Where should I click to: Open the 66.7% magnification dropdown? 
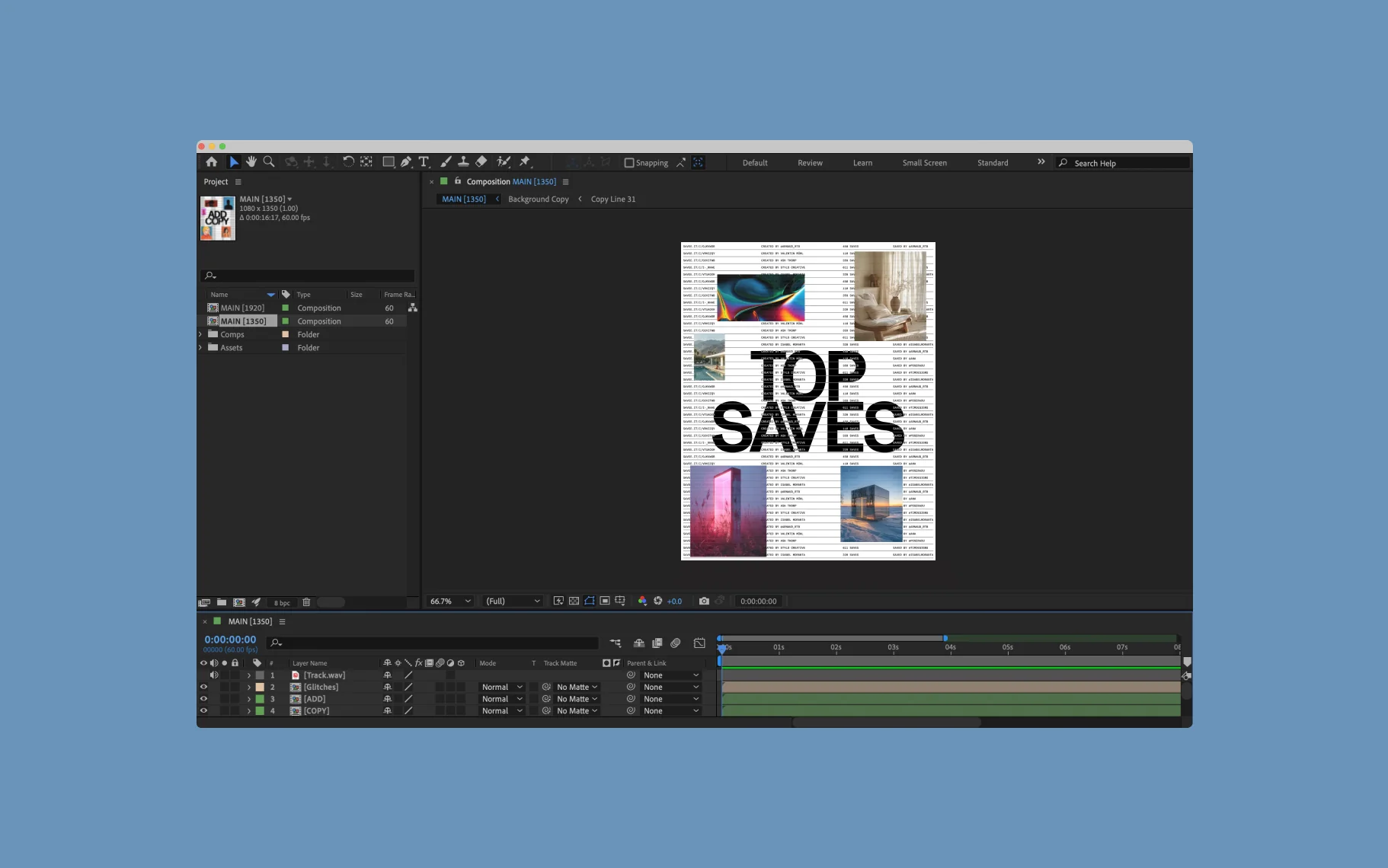(449, 602)
